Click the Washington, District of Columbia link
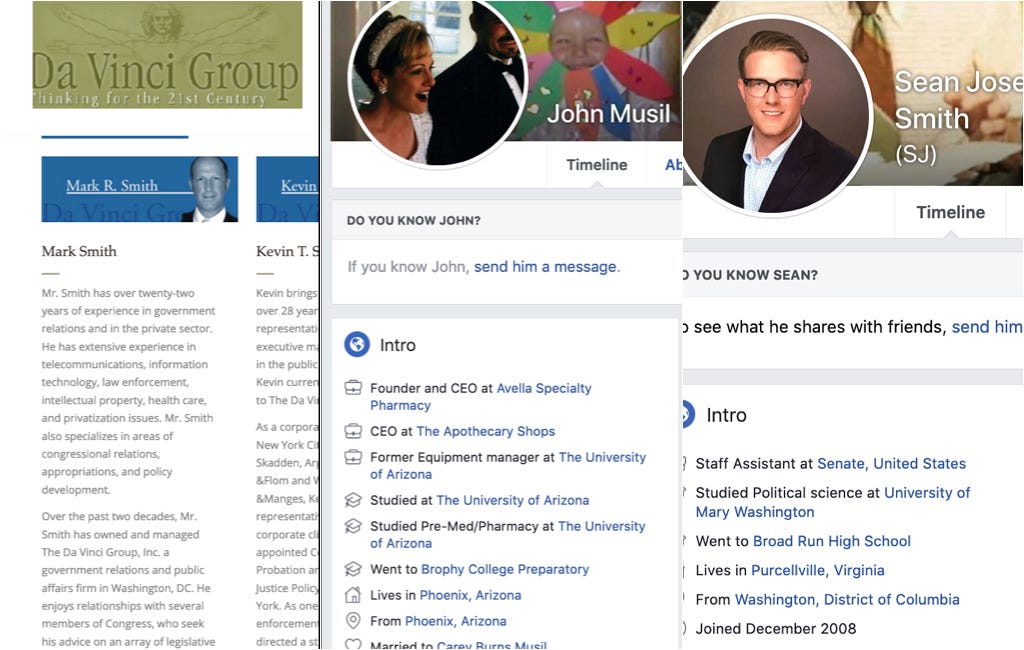This screenshot has height=650, width=1024. click(x=847, y=600)
